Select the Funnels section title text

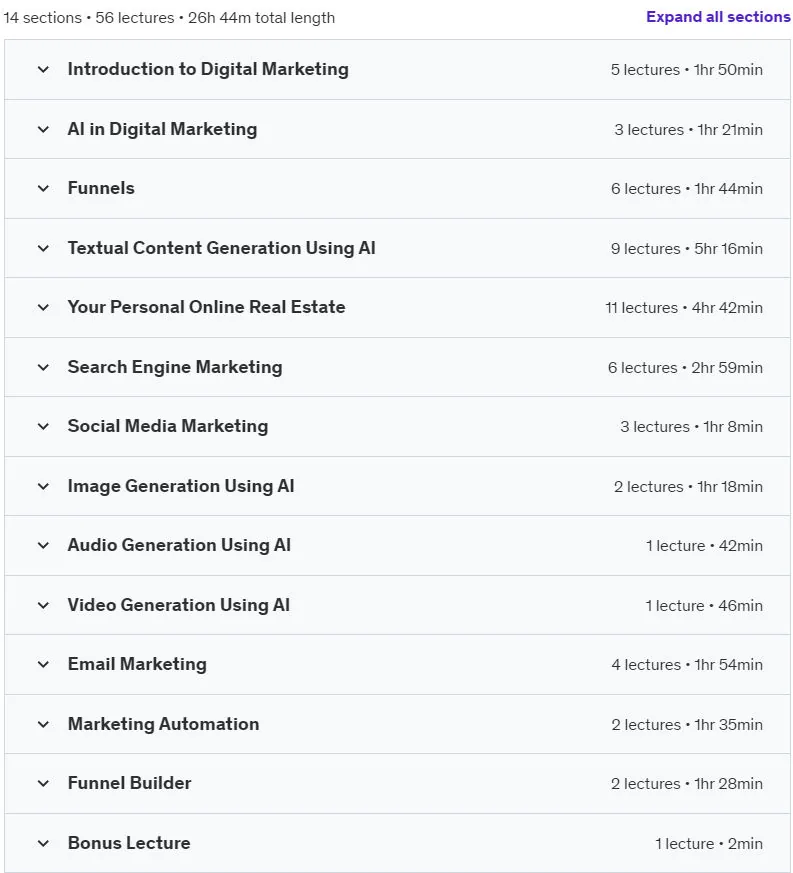101,188
